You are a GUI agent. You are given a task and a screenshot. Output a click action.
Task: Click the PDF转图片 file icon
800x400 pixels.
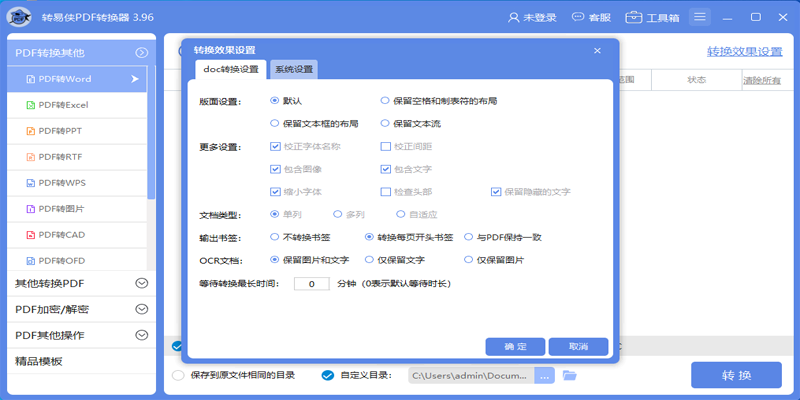point(30,209)
